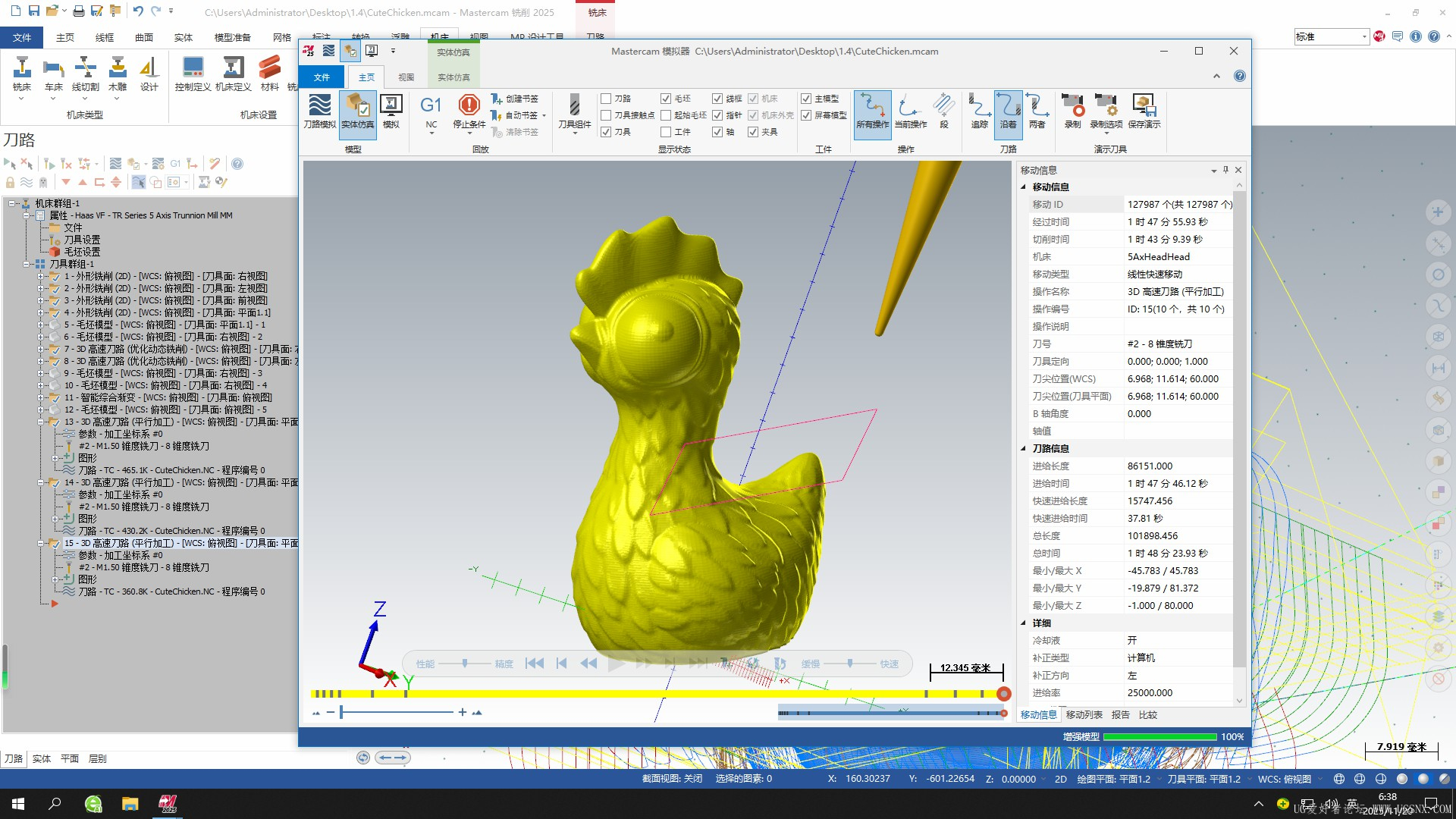Toggle the 夹具 fixture checkbox
The width and height of the screenshot is (1456, 819).
pos(753,132)
